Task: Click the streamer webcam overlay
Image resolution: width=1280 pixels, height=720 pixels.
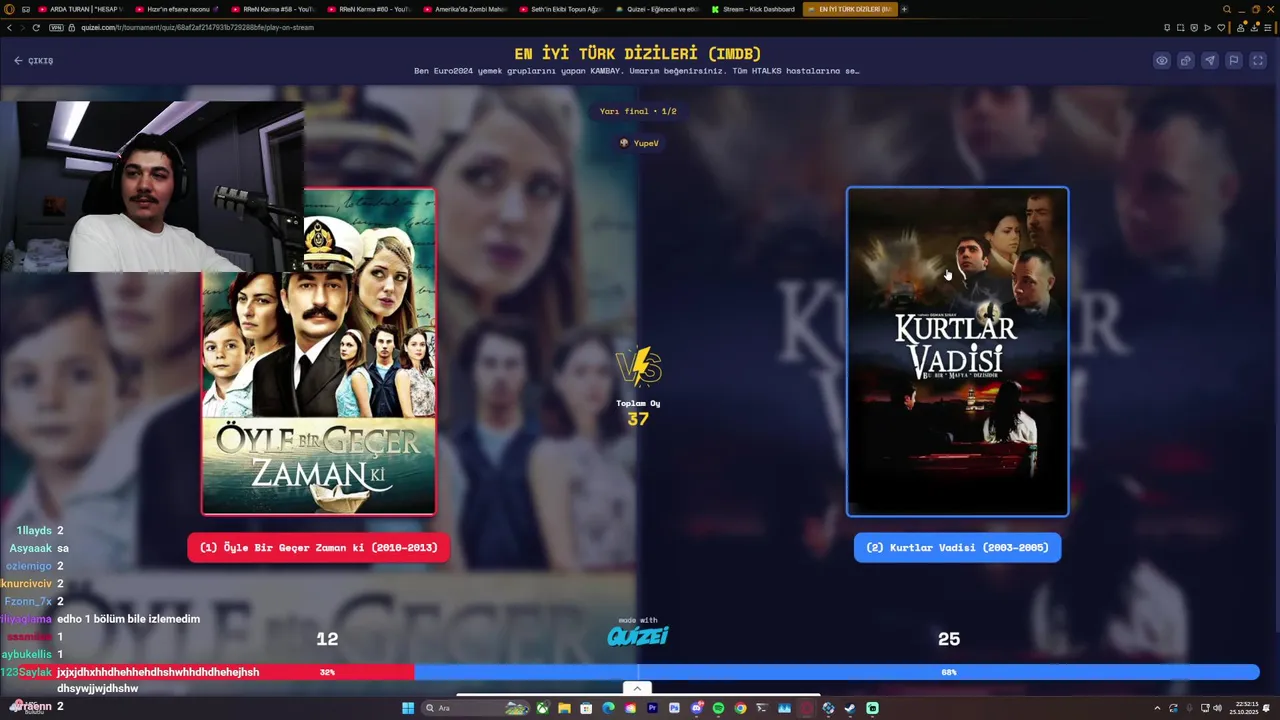Action: [152, 186]
